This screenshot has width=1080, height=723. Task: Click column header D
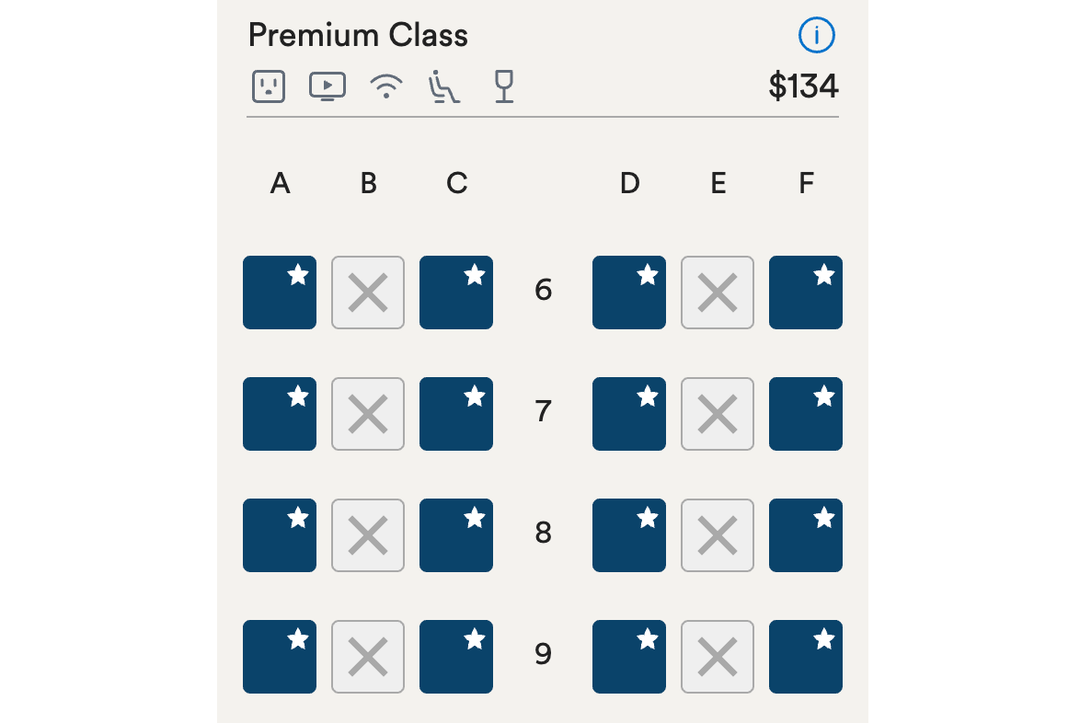tap(629, 183)
